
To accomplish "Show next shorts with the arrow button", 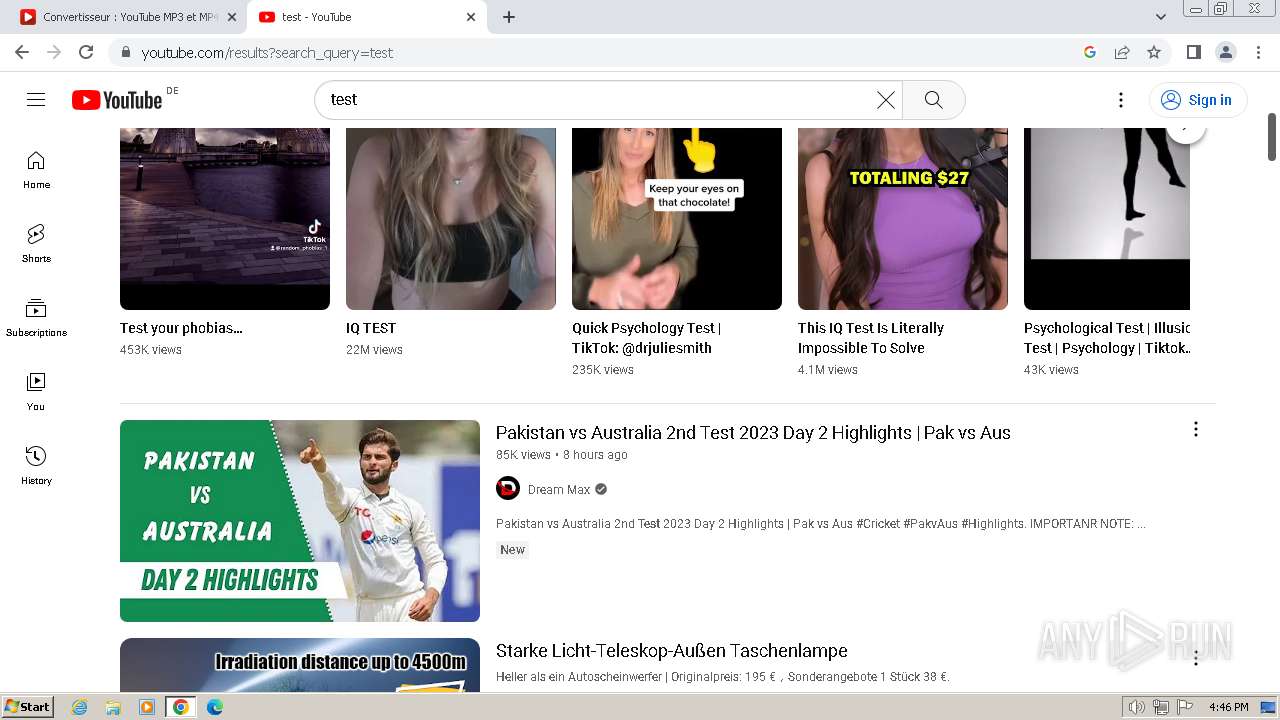I will tap(1186, 130).
